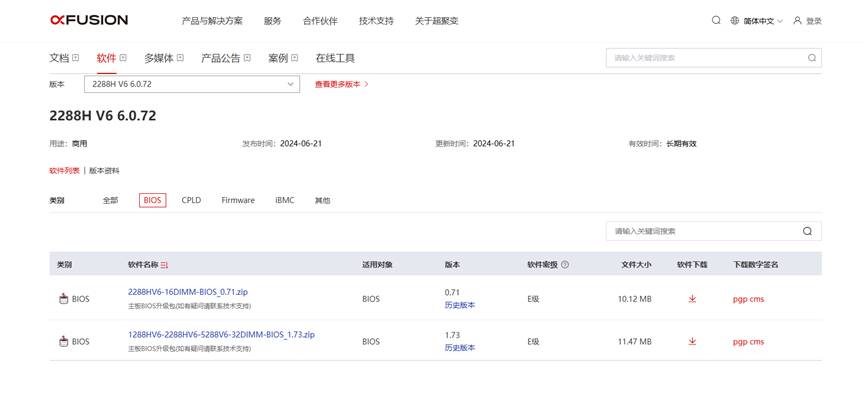Click the user login icon
The image size is (865, 399).
pos(797,20)
